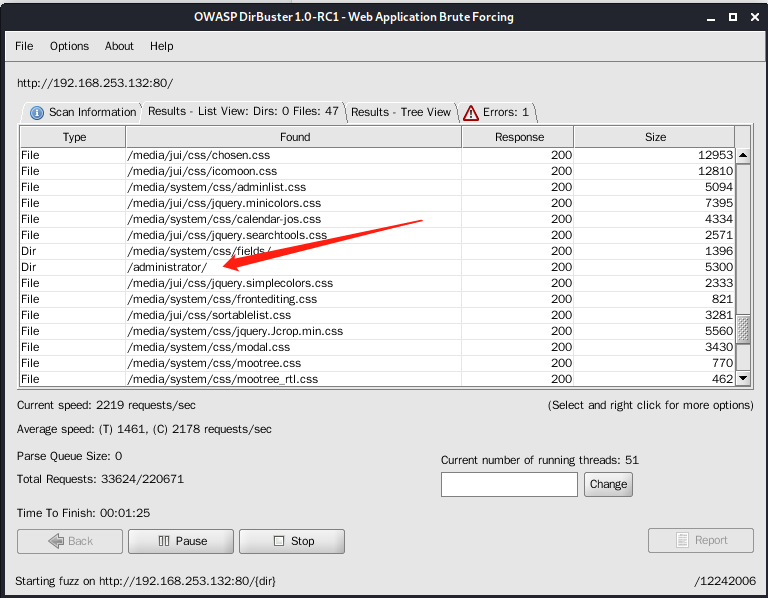The image size is (768, 598).
Task: Switch to Scan Information tab
Action: coord(82,112)
